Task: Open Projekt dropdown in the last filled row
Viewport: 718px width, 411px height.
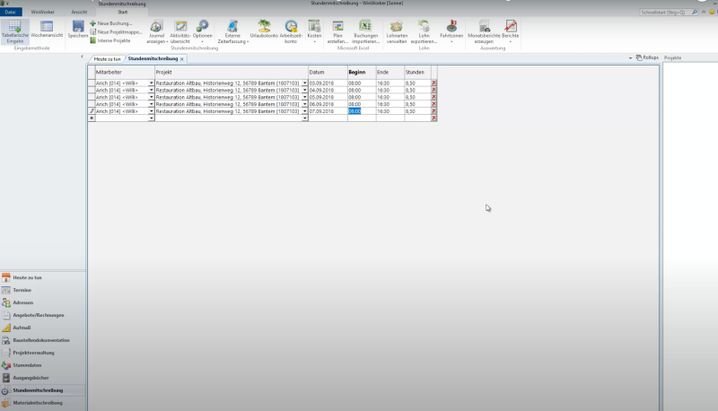Action: (x=305, y=111)
